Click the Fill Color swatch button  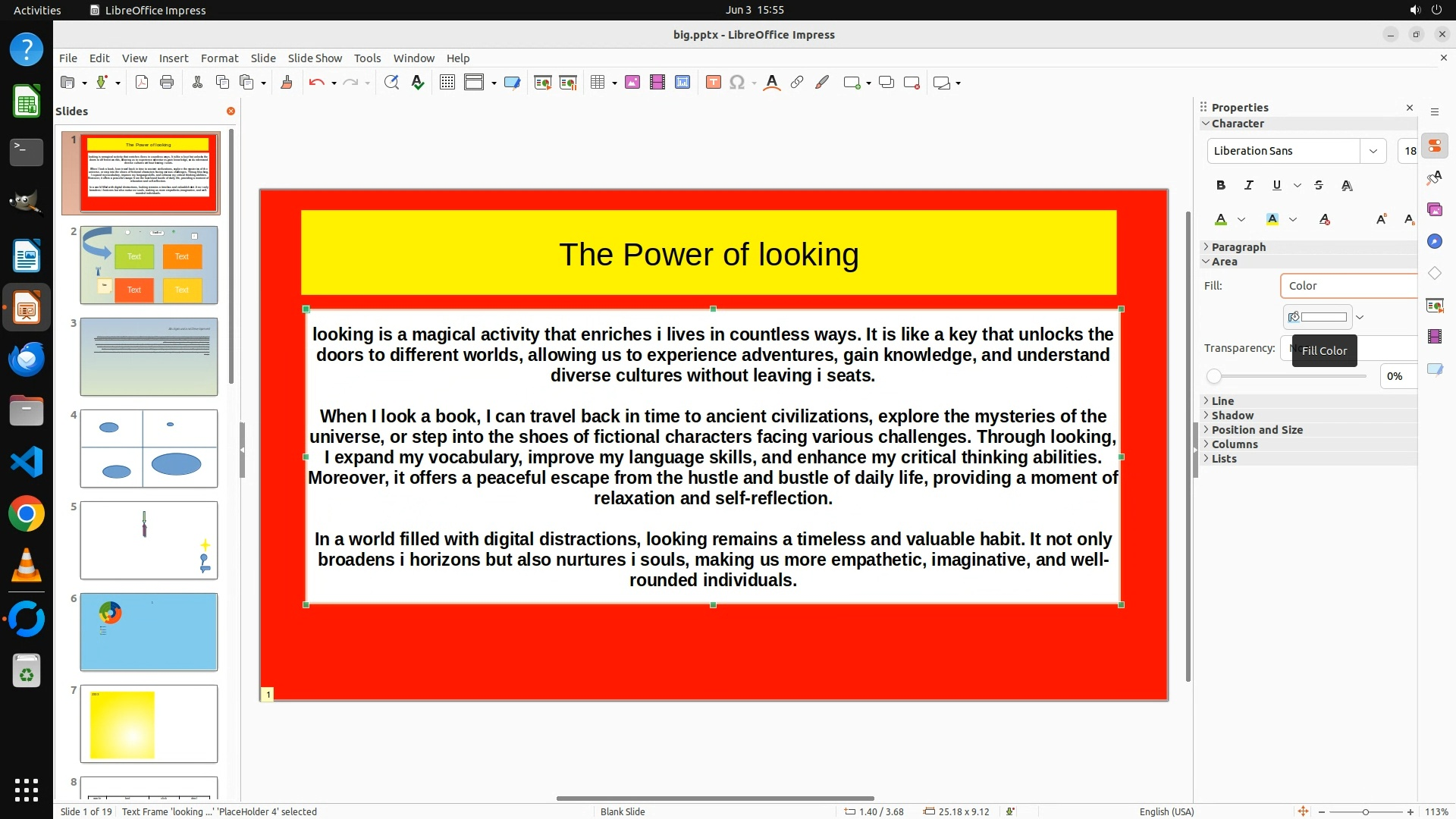1318,317
